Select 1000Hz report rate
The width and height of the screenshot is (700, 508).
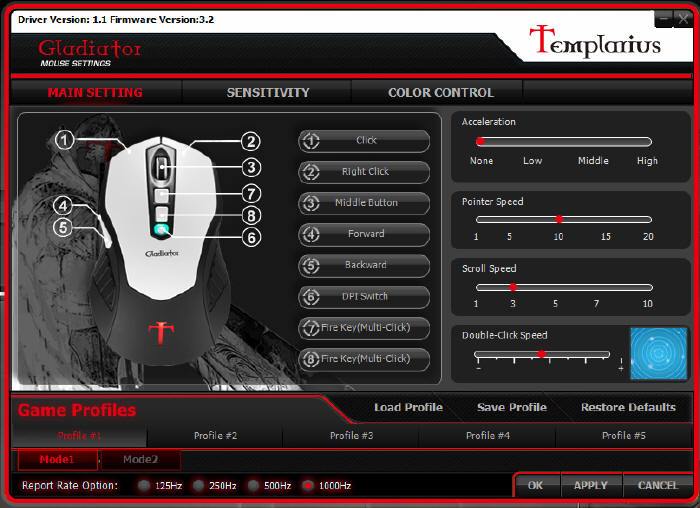(308, 485)
